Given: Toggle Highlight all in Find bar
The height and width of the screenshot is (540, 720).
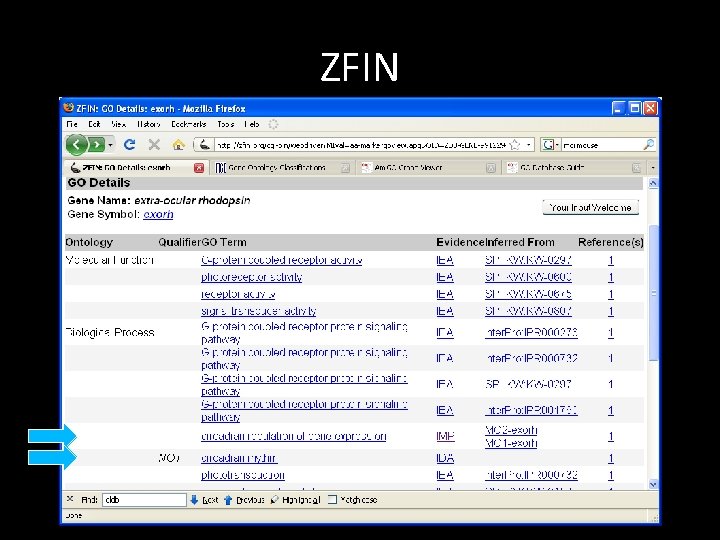Looking at the screenshot, I should tap(295, 500).
